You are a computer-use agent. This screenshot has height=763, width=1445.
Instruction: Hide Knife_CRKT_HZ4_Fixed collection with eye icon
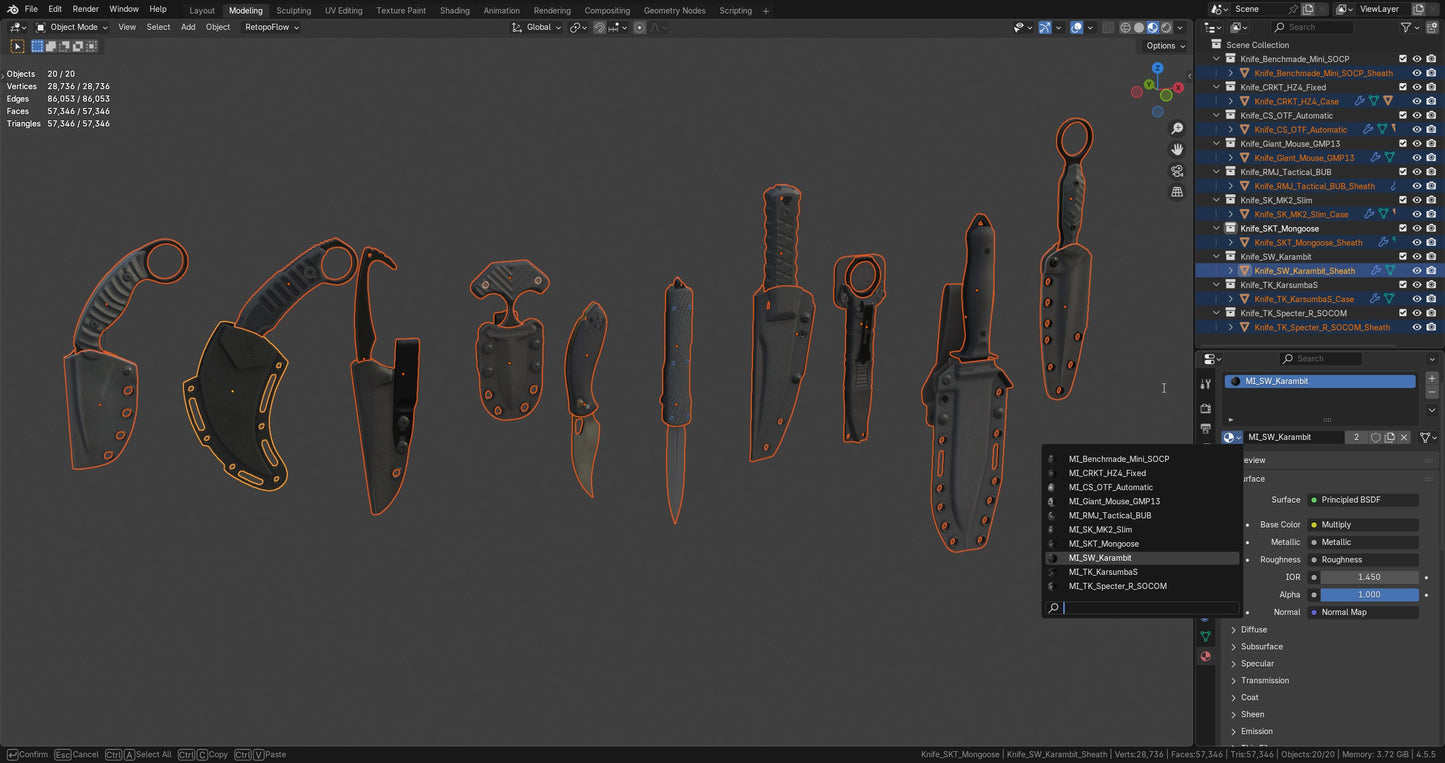1417,87
